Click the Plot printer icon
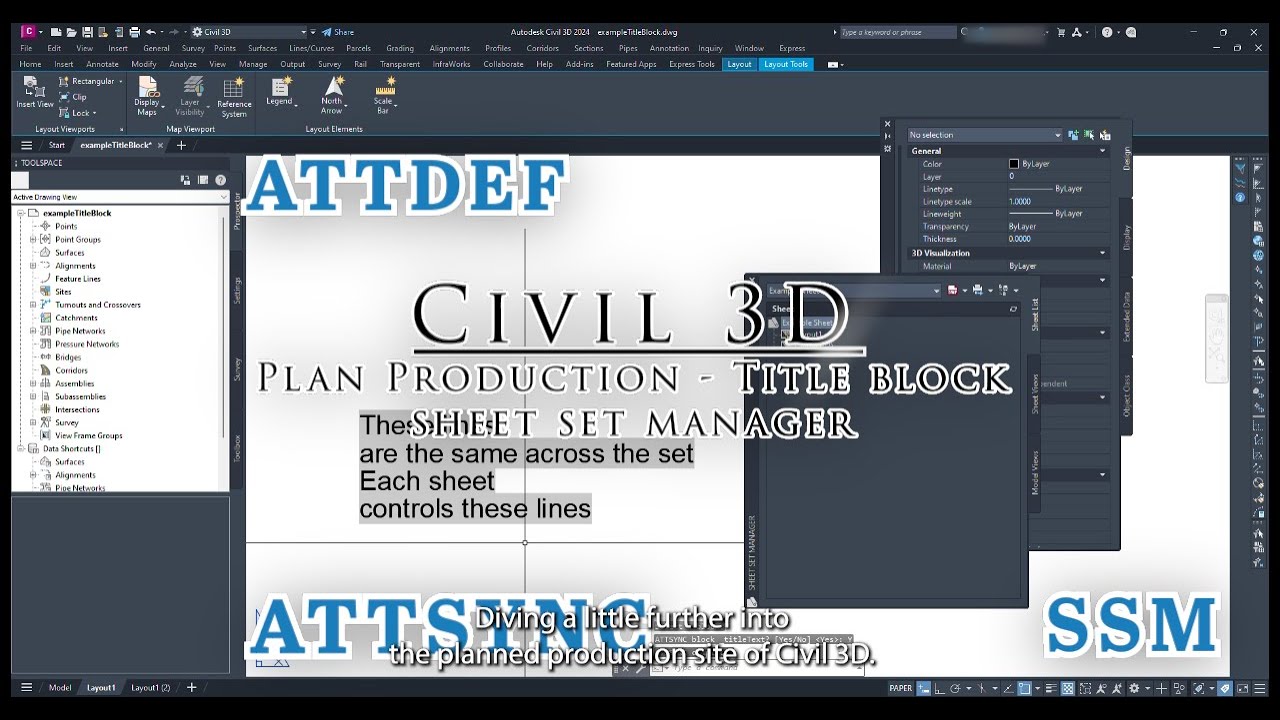 click(134, 32)
